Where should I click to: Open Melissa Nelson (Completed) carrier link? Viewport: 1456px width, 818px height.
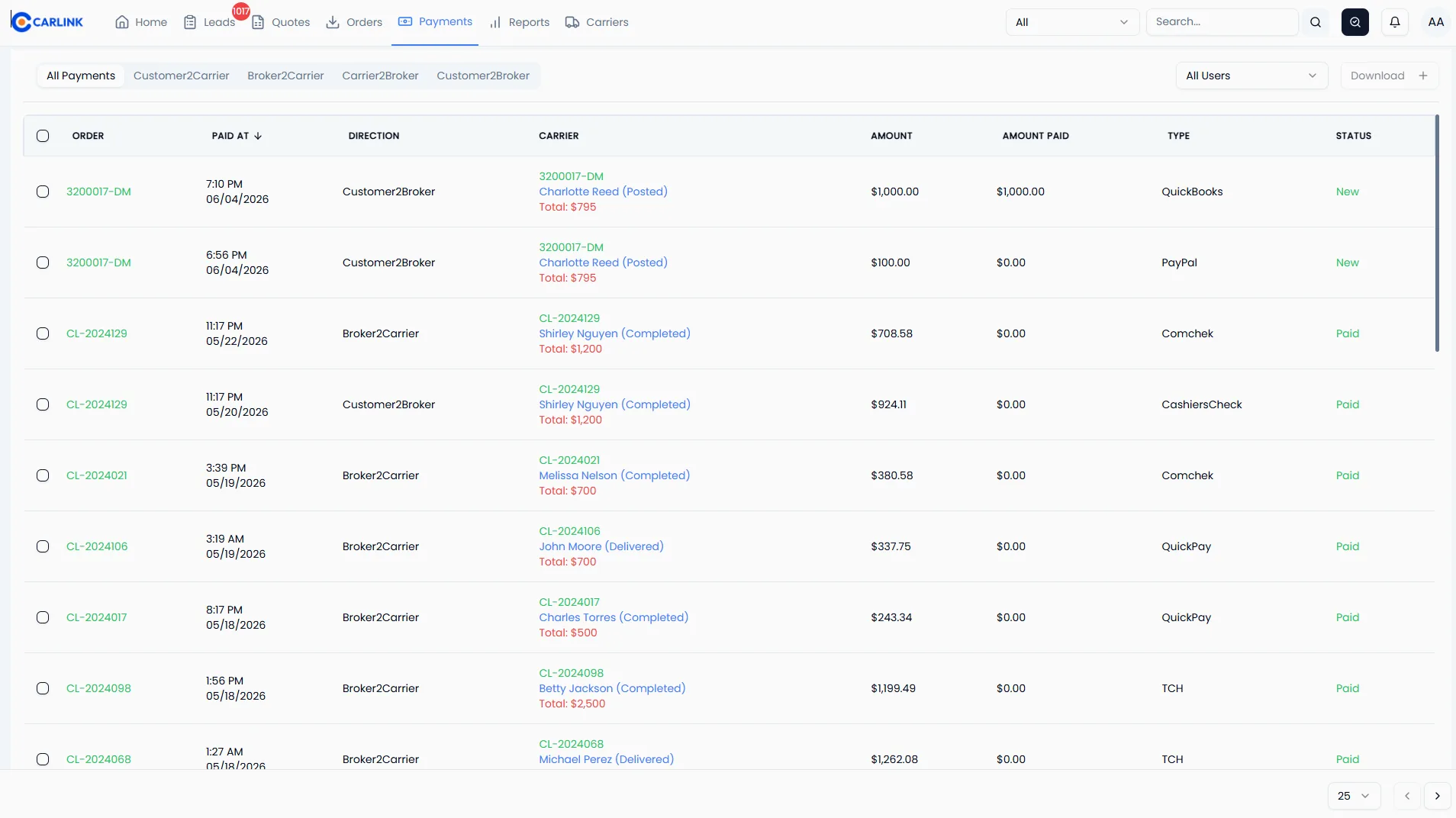[614, 475]
